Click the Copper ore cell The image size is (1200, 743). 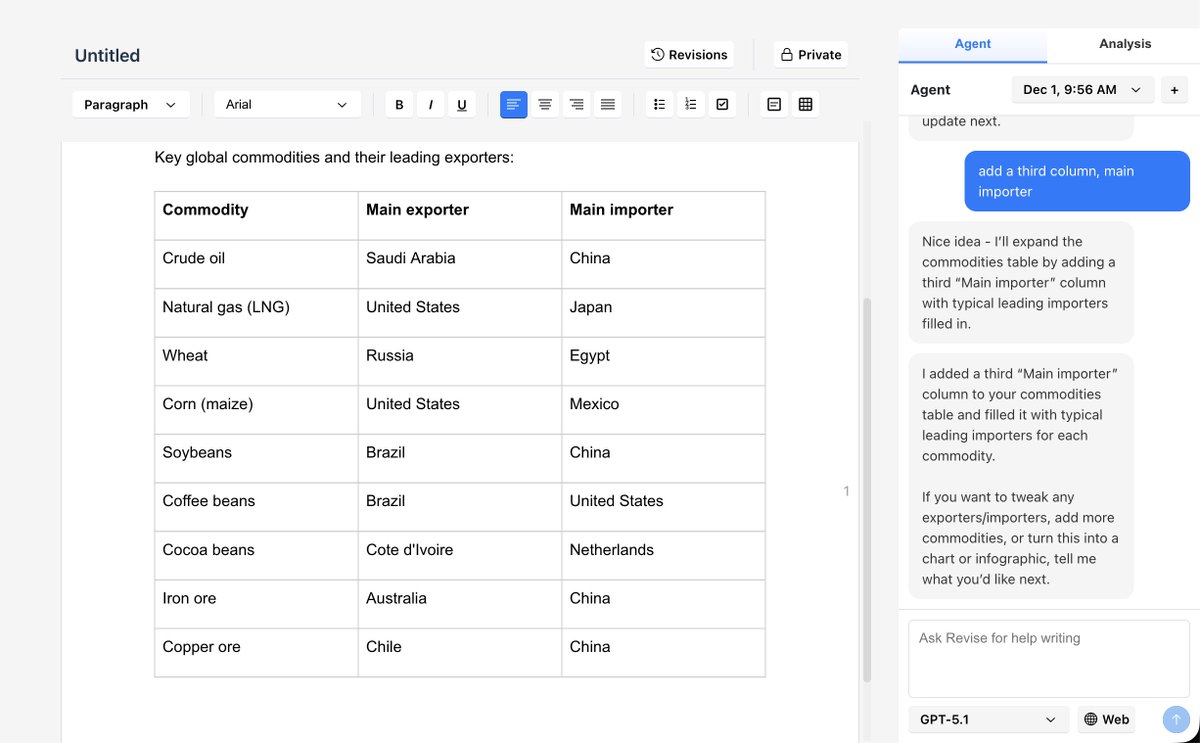pyautogui.click(x=256, y=652)
